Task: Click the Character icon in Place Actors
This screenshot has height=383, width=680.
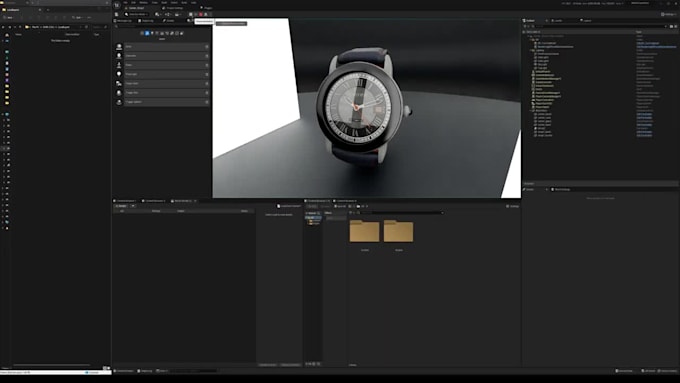Action: point(119,56)
